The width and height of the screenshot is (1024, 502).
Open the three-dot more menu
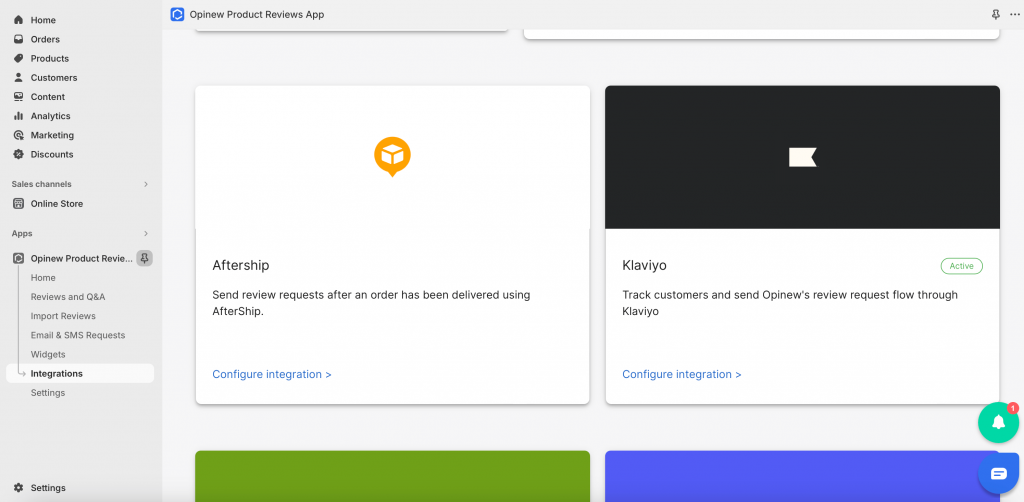click(1014, 14)
